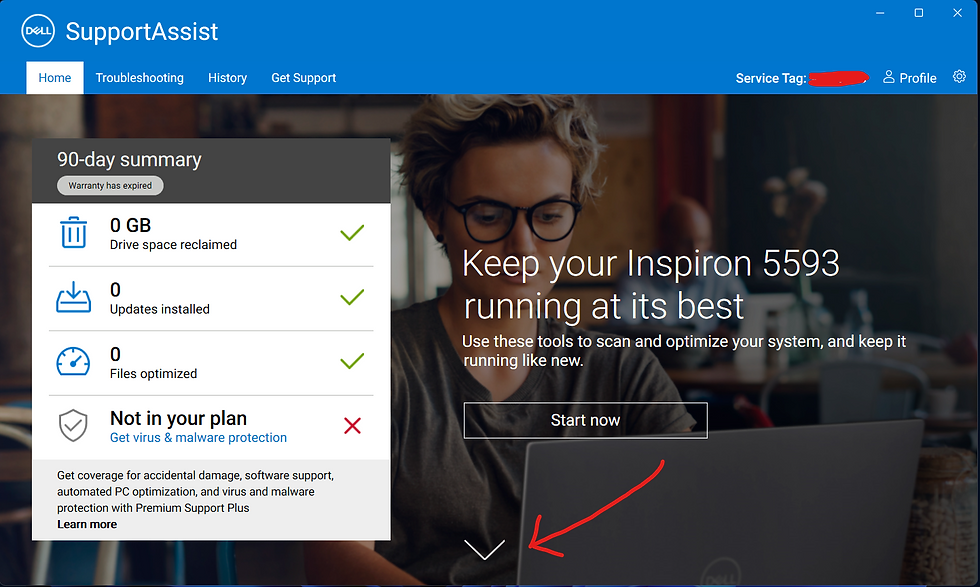Click the Updates installed label
Screen dimensions: 980x587
click(160, 309)
